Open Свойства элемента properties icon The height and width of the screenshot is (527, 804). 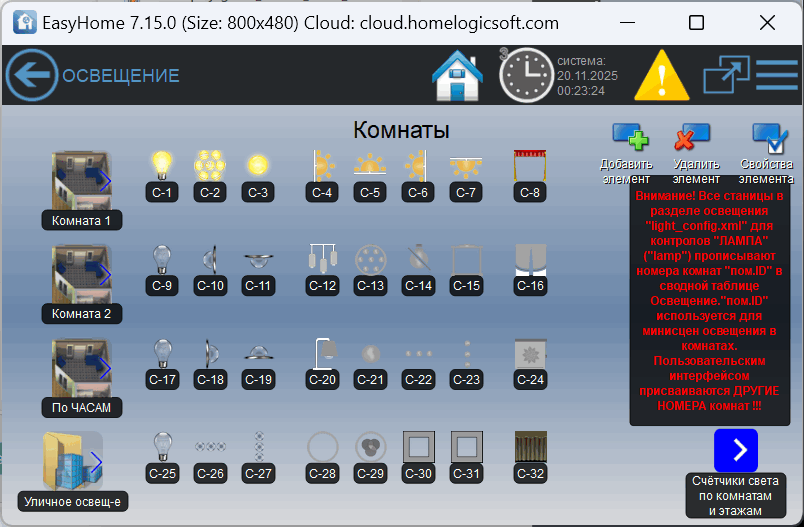pyautogui.click(x=769, y=141)
